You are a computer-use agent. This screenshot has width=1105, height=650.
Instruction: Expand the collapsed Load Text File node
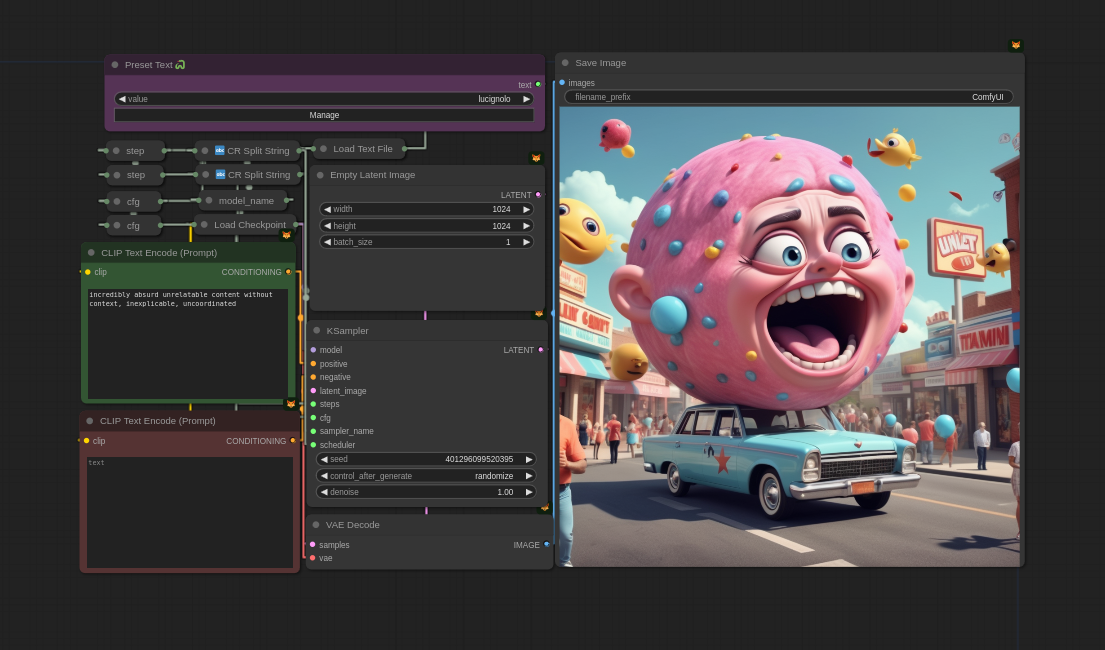coord(323,149)
